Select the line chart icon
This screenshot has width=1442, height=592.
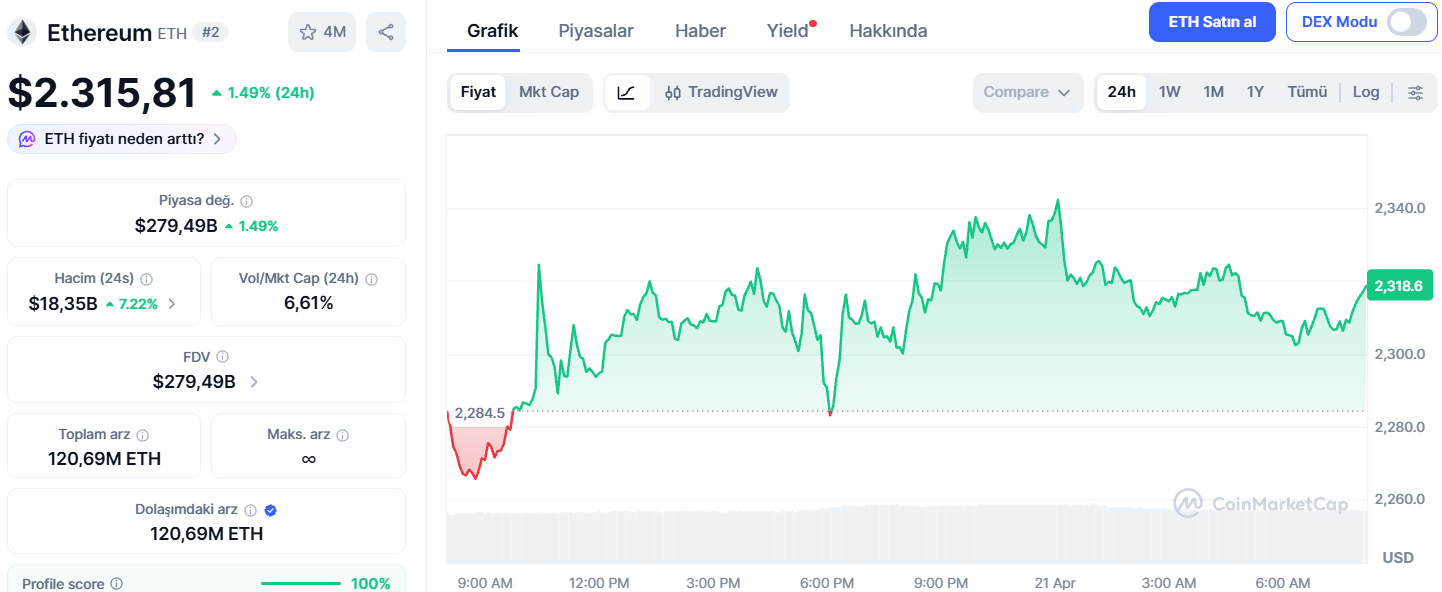(627, 92)
